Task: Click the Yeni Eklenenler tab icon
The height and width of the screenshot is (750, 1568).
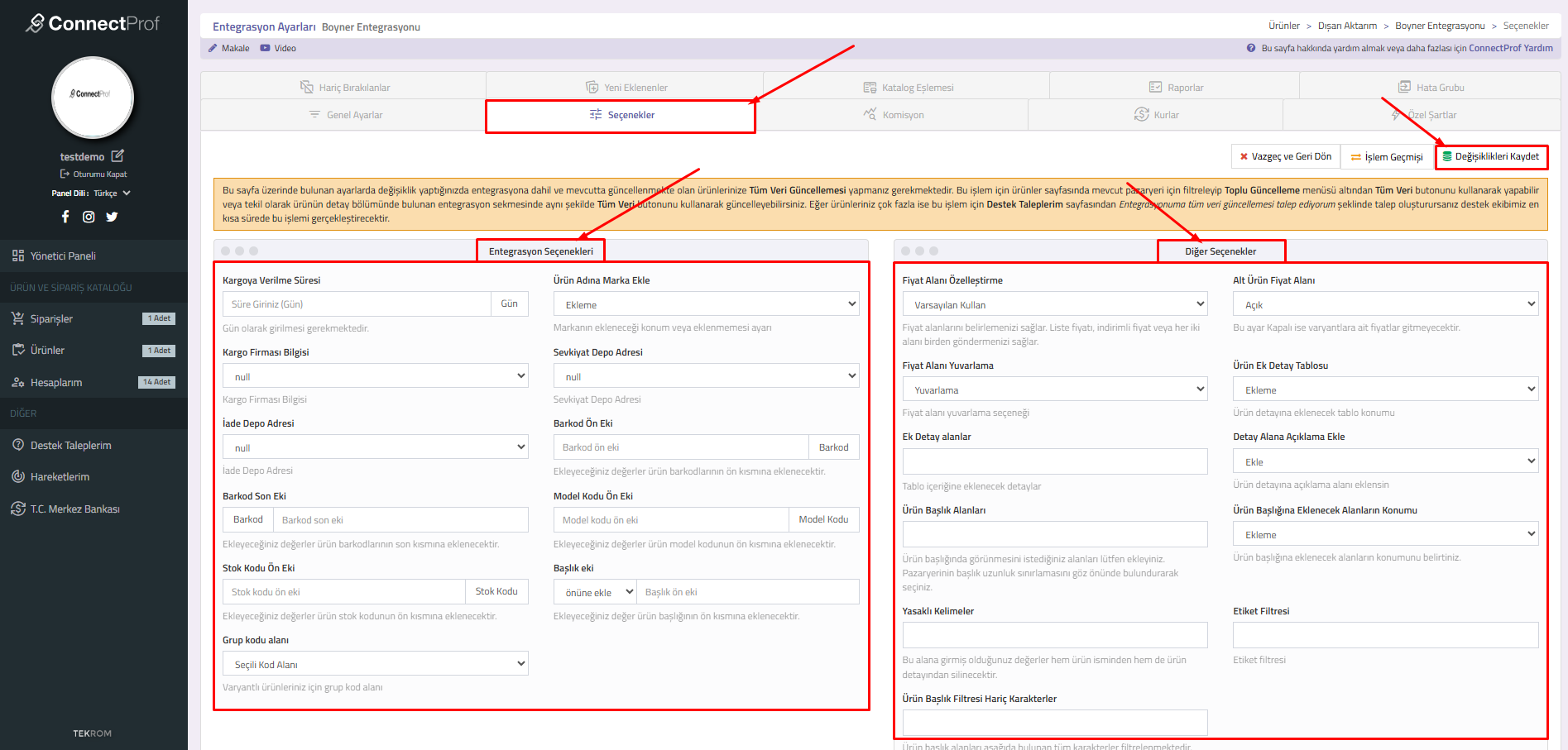Action: 592,87
